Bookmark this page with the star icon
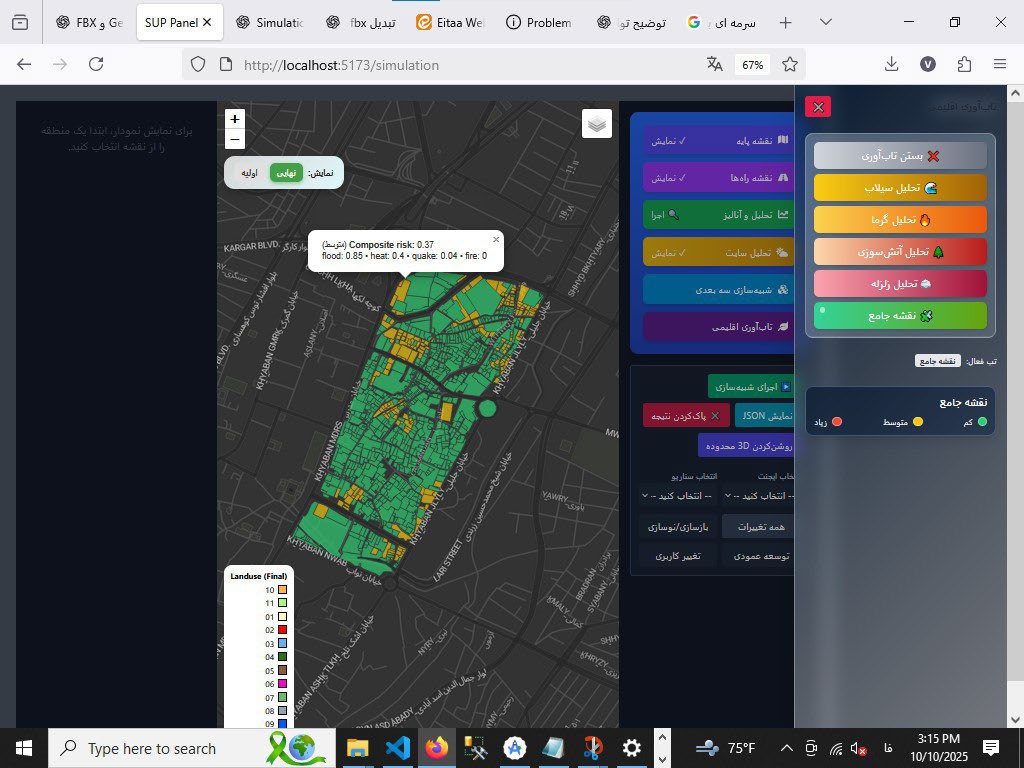This screenshot has width=1024, height=768. coord(790,64)
